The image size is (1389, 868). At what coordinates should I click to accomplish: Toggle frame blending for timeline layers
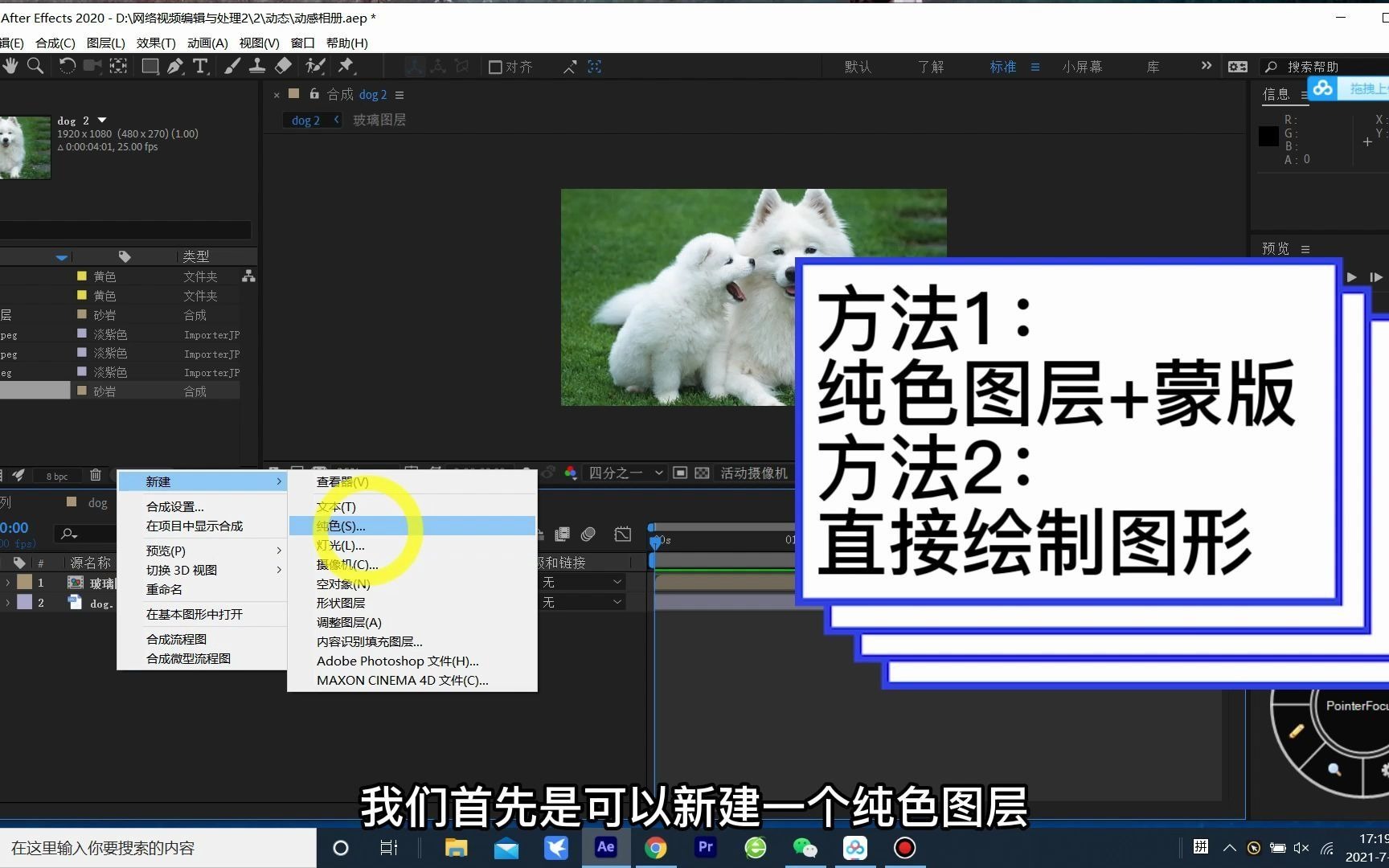point(563,534)
